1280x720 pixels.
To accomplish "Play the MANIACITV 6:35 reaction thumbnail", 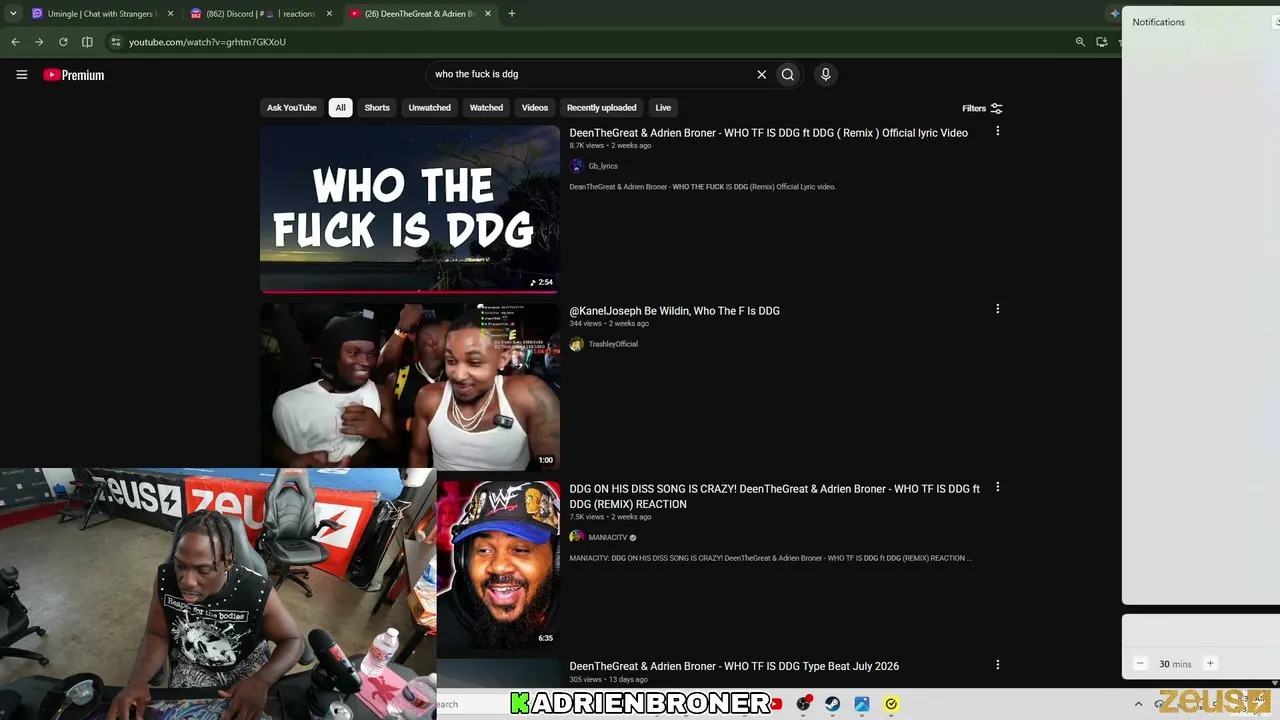I will point(498,564).
